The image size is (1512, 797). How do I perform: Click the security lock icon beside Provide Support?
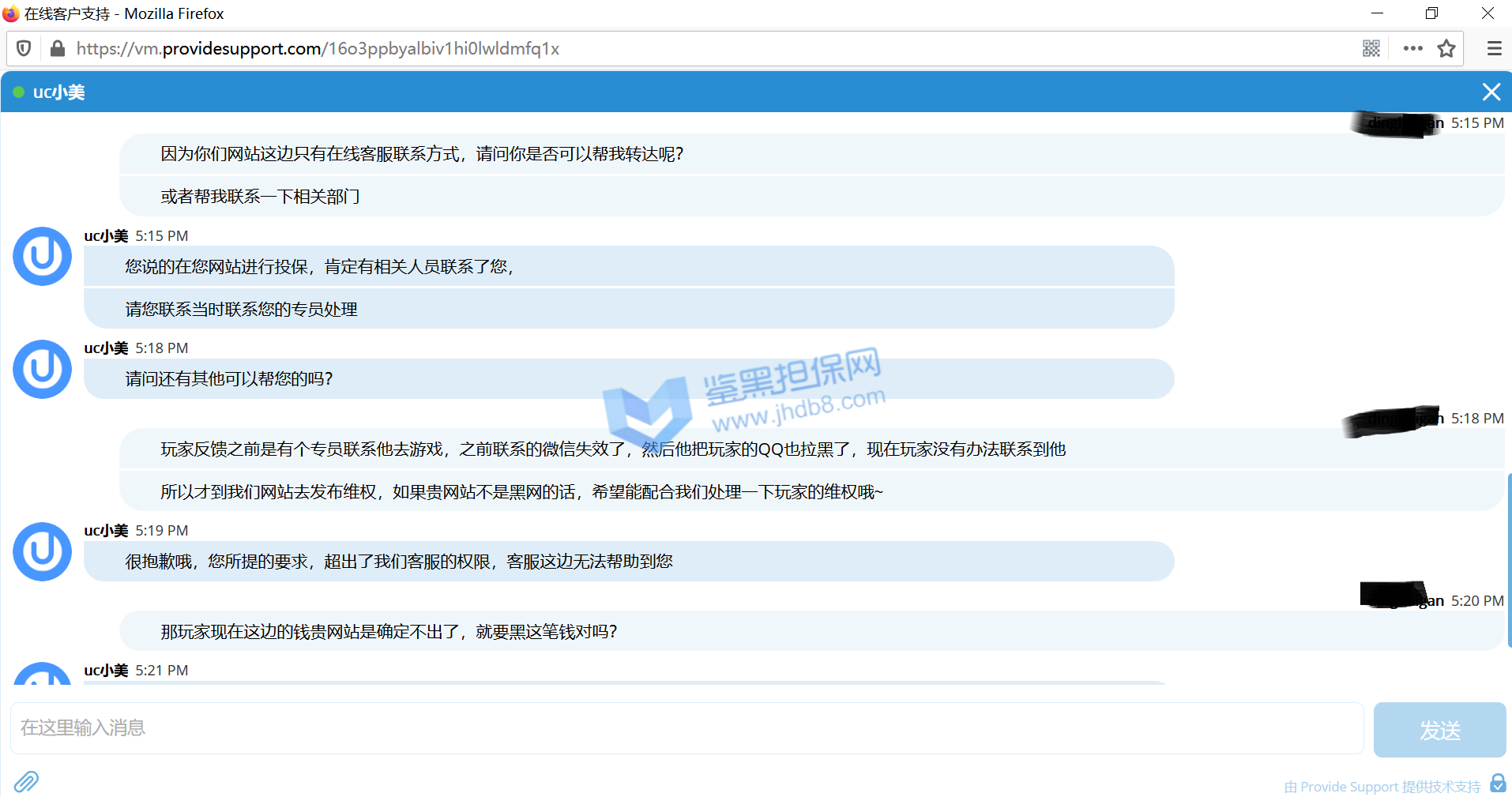point(1498,783)
